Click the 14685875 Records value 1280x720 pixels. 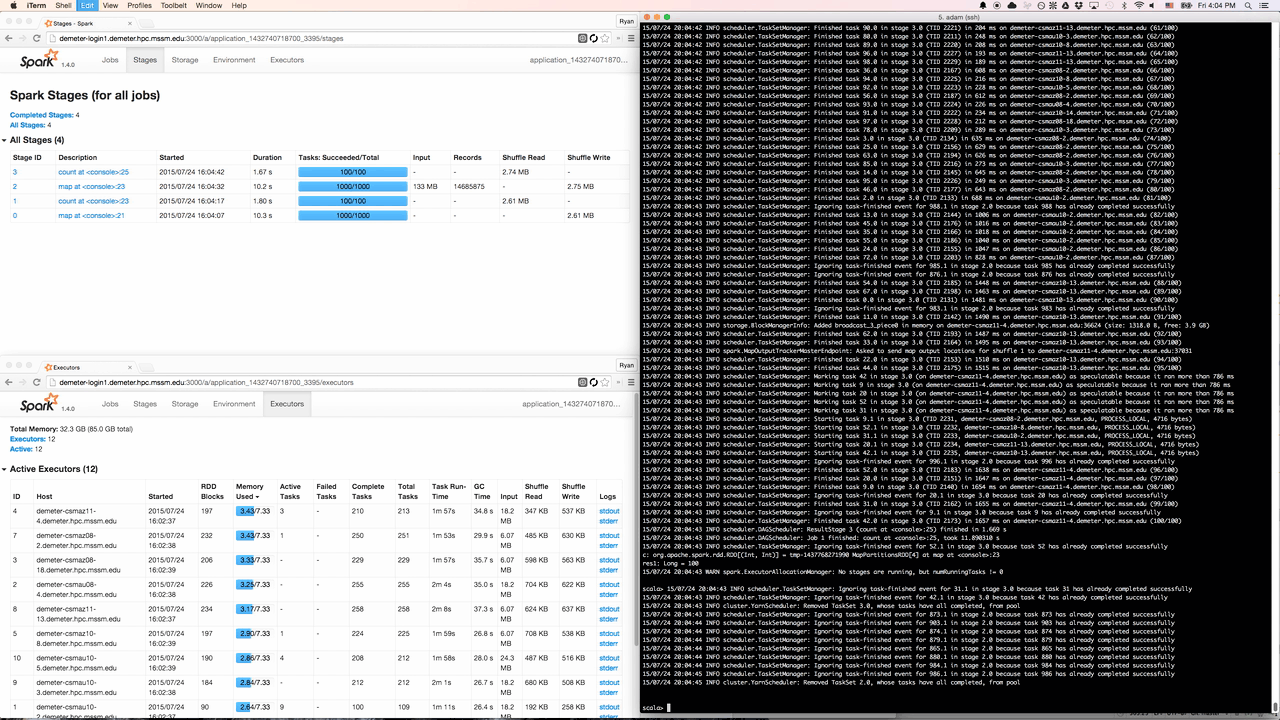pos(469,187)
